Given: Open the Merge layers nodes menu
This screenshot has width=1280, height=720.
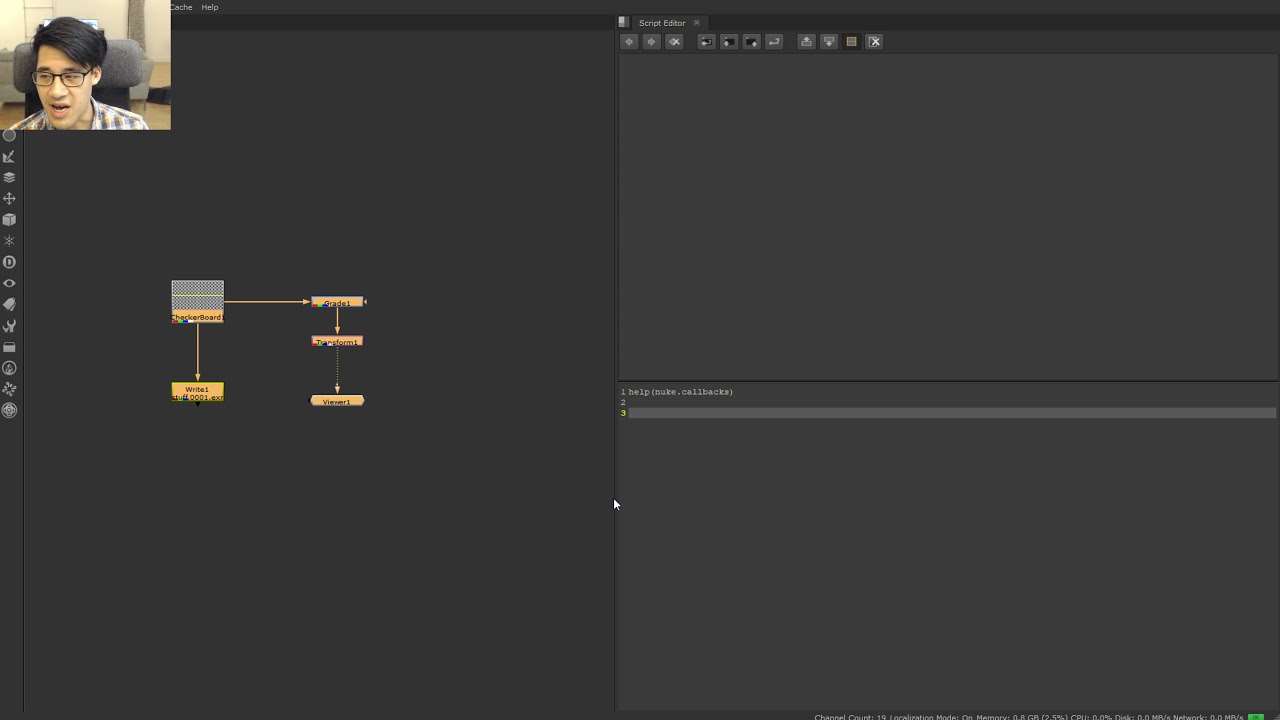Looking at the screenshot, I should pos(9,177).
